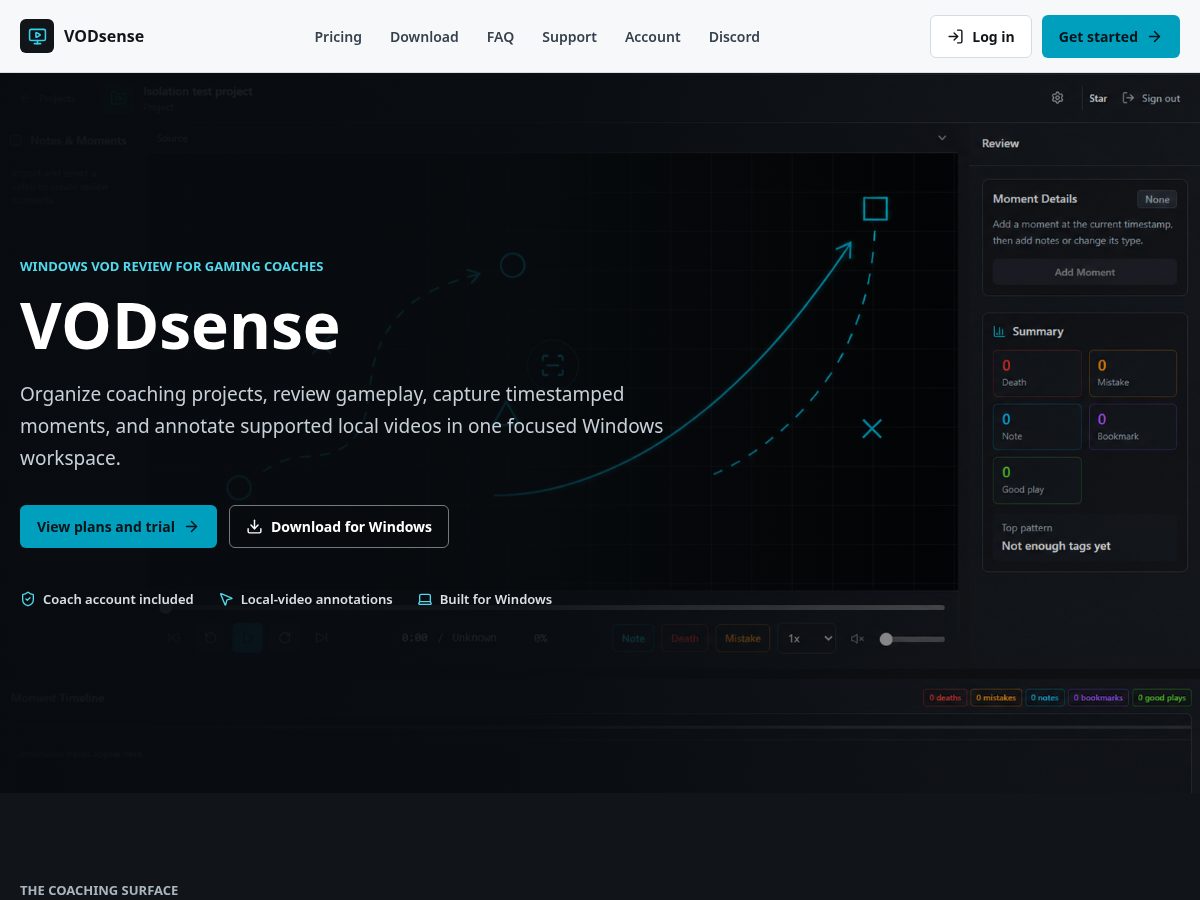
Task: Go to the Account page
Action: 653,36
